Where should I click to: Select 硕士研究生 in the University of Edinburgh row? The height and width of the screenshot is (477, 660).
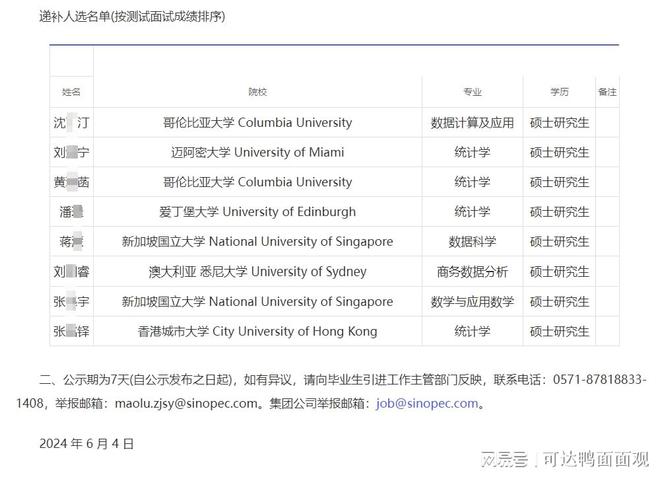559,212
